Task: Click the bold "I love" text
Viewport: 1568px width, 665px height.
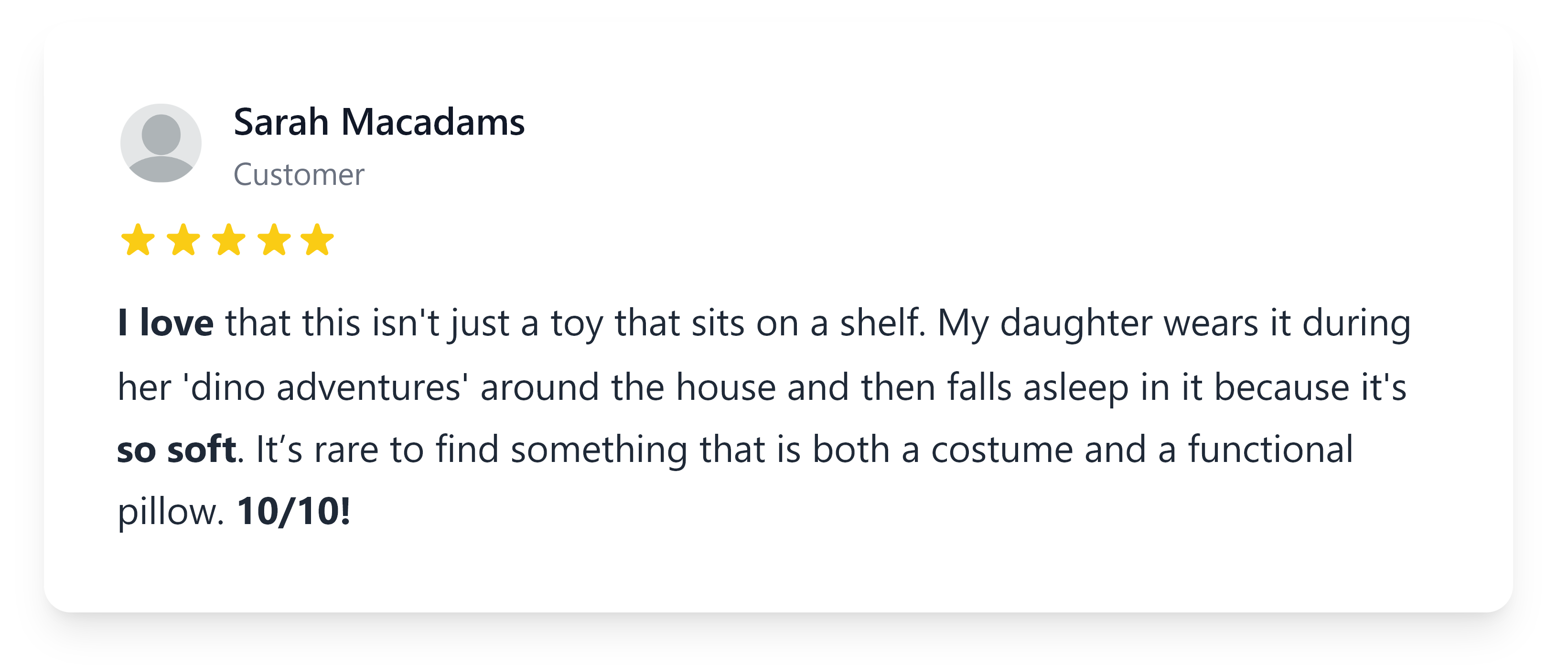Action: point(166,322)
